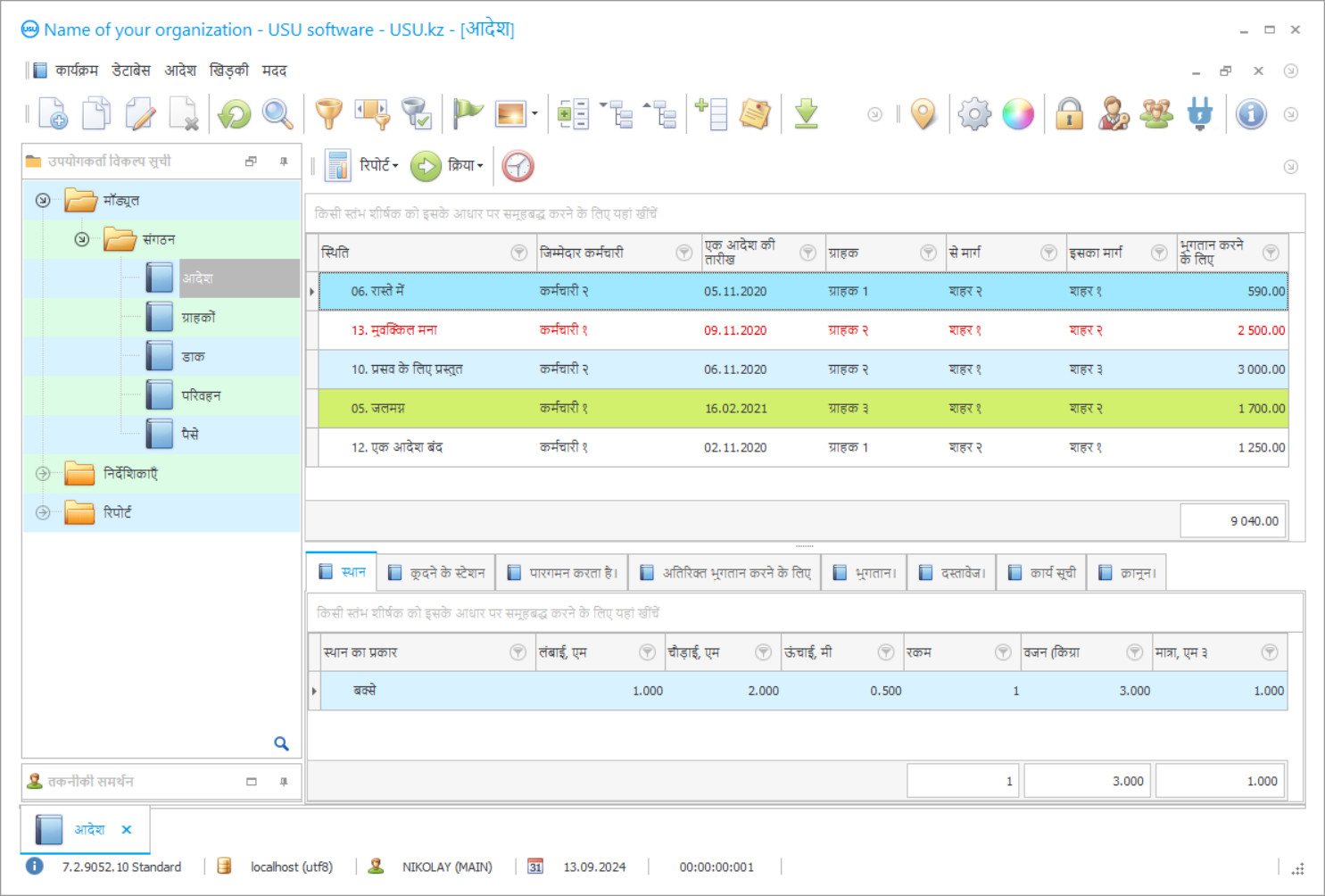
Task: Open settings gear icon in toolbar
Action: [x=973, y=114]
